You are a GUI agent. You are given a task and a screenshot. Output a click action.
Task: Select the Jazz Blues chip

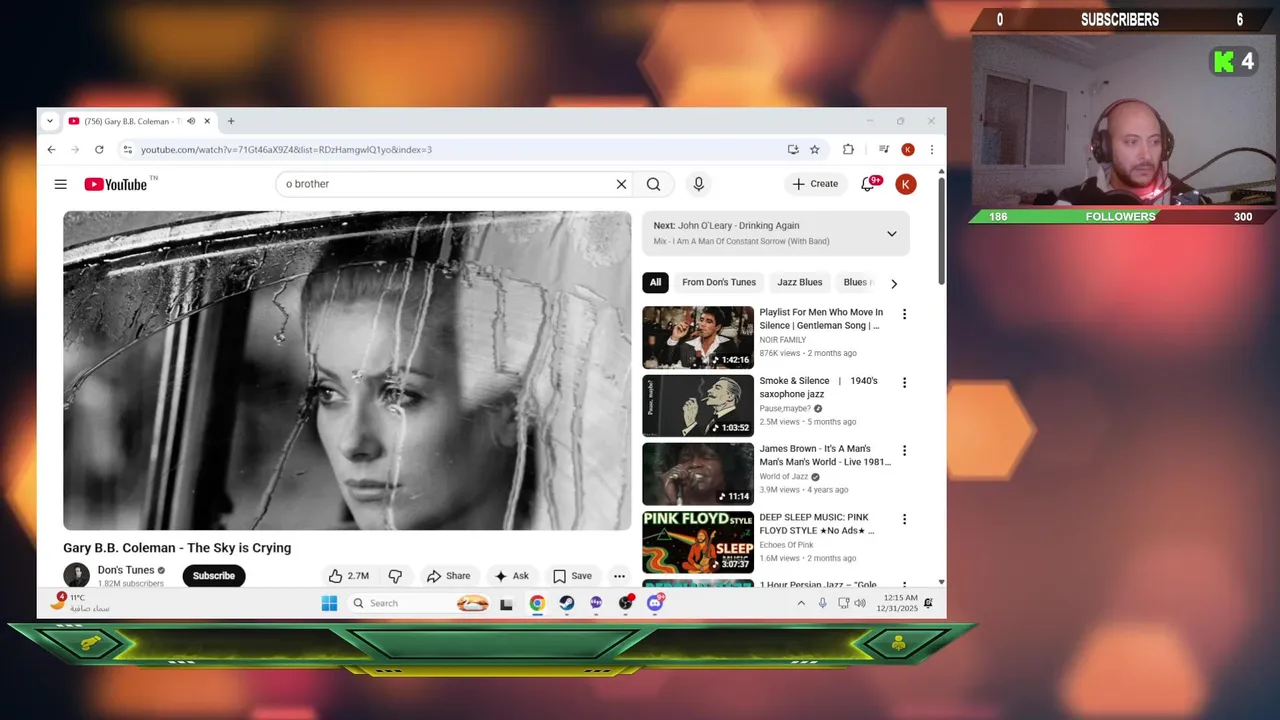800,283
